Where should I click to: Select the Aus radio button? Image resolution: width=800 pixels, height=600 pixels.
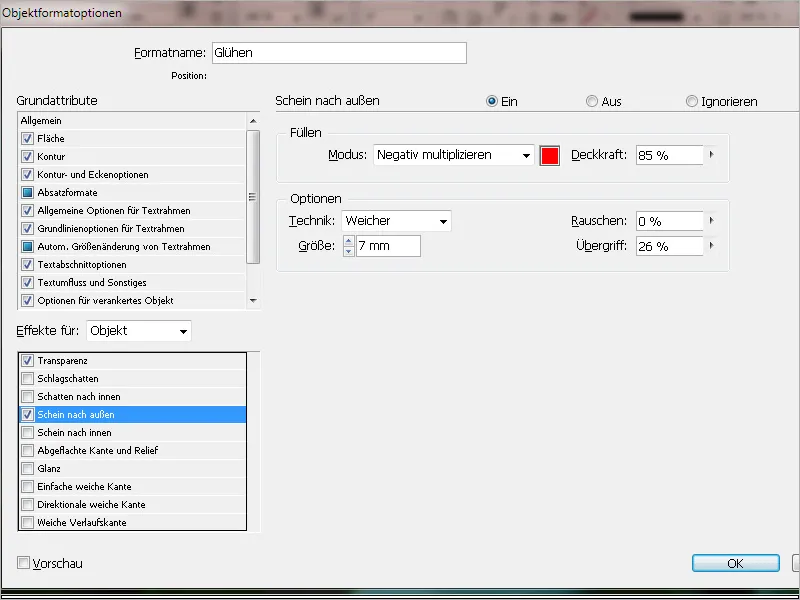(591, 101)
